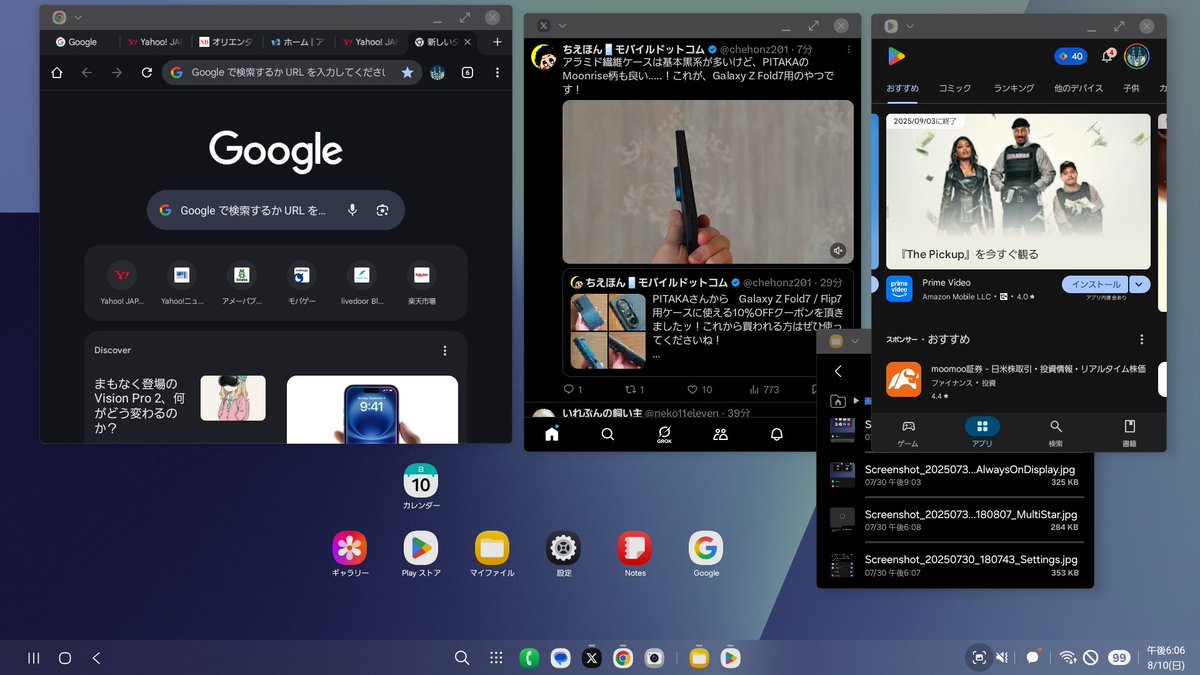This screenshot has height=675, width=1200.
Task: Open Screenshot_20250730_180743_Settings.jpg file
Action: (956, 565)
